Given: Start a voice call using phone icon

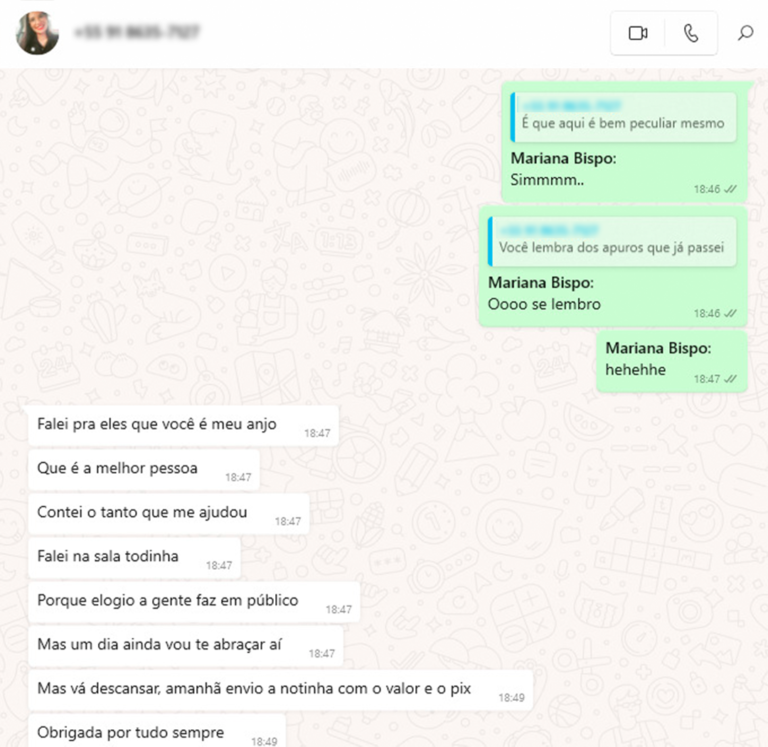Looking at the screenshot, I should (691, 33).
